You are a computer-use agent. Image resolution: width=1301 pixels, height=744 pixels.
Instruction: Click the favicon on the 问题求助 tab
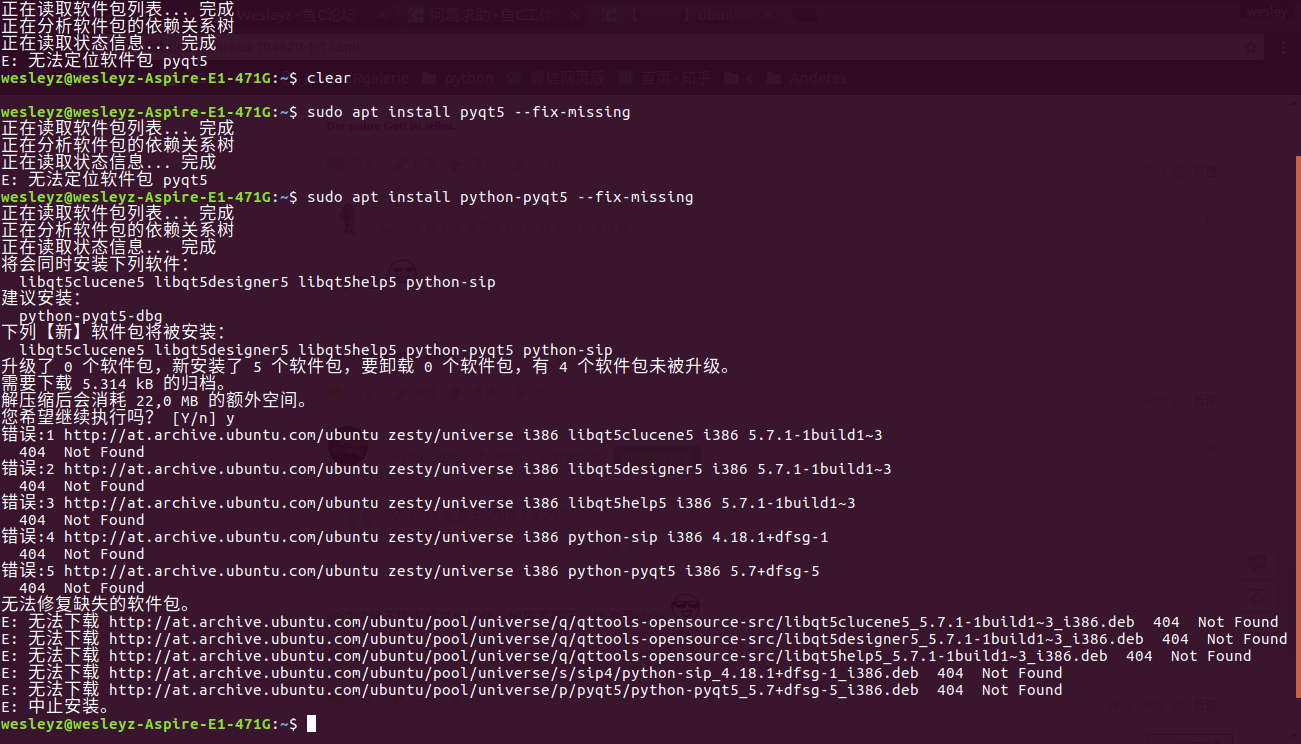coord(414,14)
